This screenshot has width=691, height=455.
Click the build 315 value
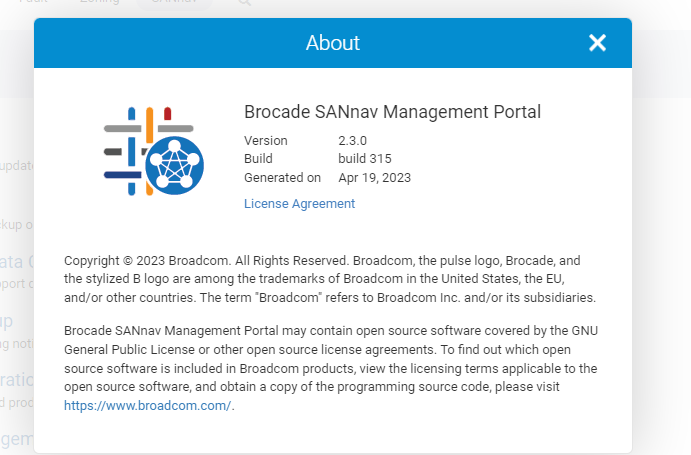[x=365, y=159]
